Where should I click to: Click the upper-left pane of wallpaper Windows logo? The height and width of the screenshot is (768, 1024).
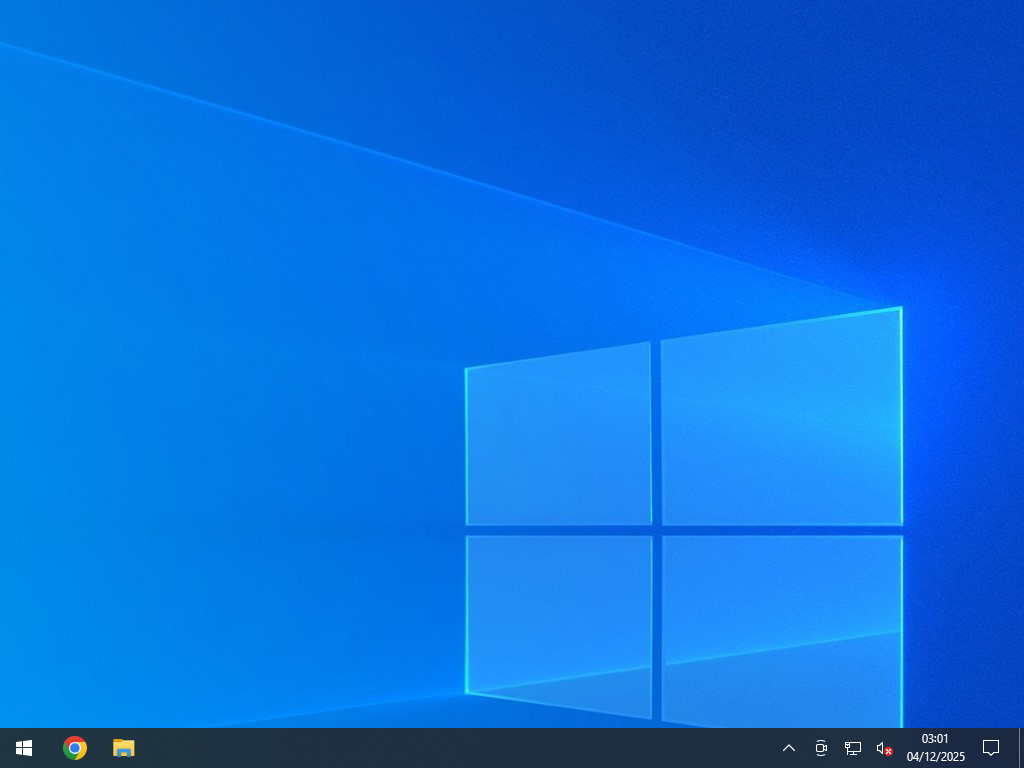(x=558, y=435)
